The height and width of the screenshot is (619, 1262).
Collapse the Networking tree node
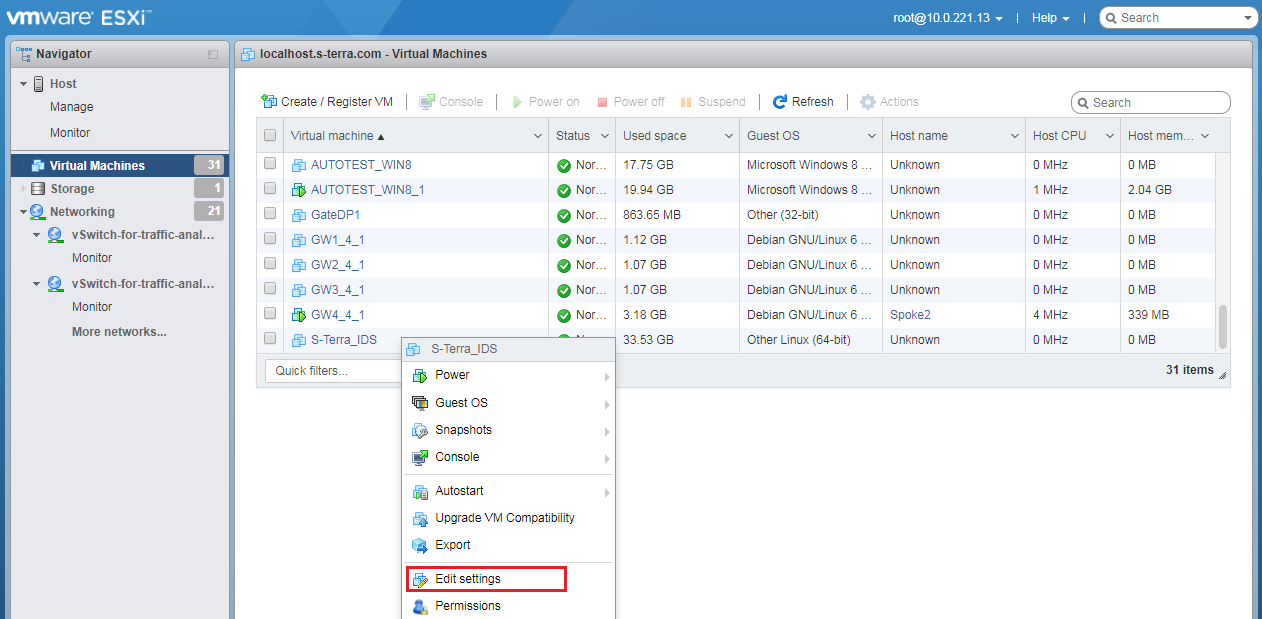pyautogui.click(x=24, y=212)
